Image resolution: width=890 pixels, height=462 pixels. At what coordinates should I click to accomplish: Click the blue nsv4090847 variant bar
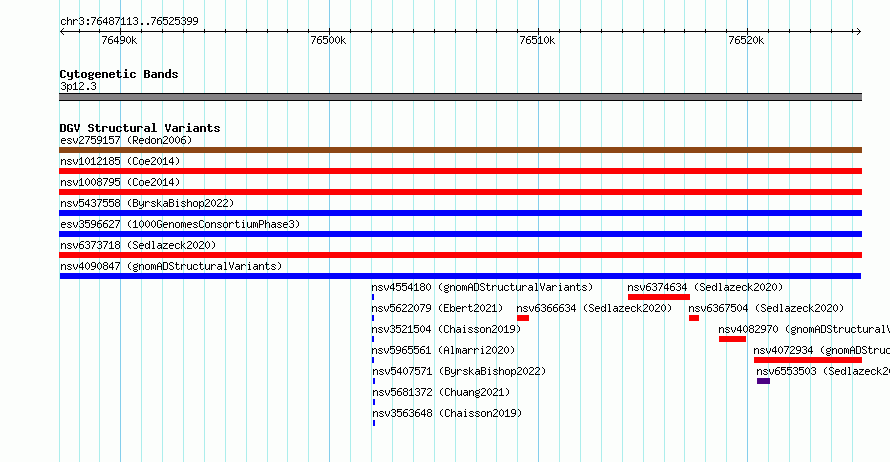(x=460, y=276)
